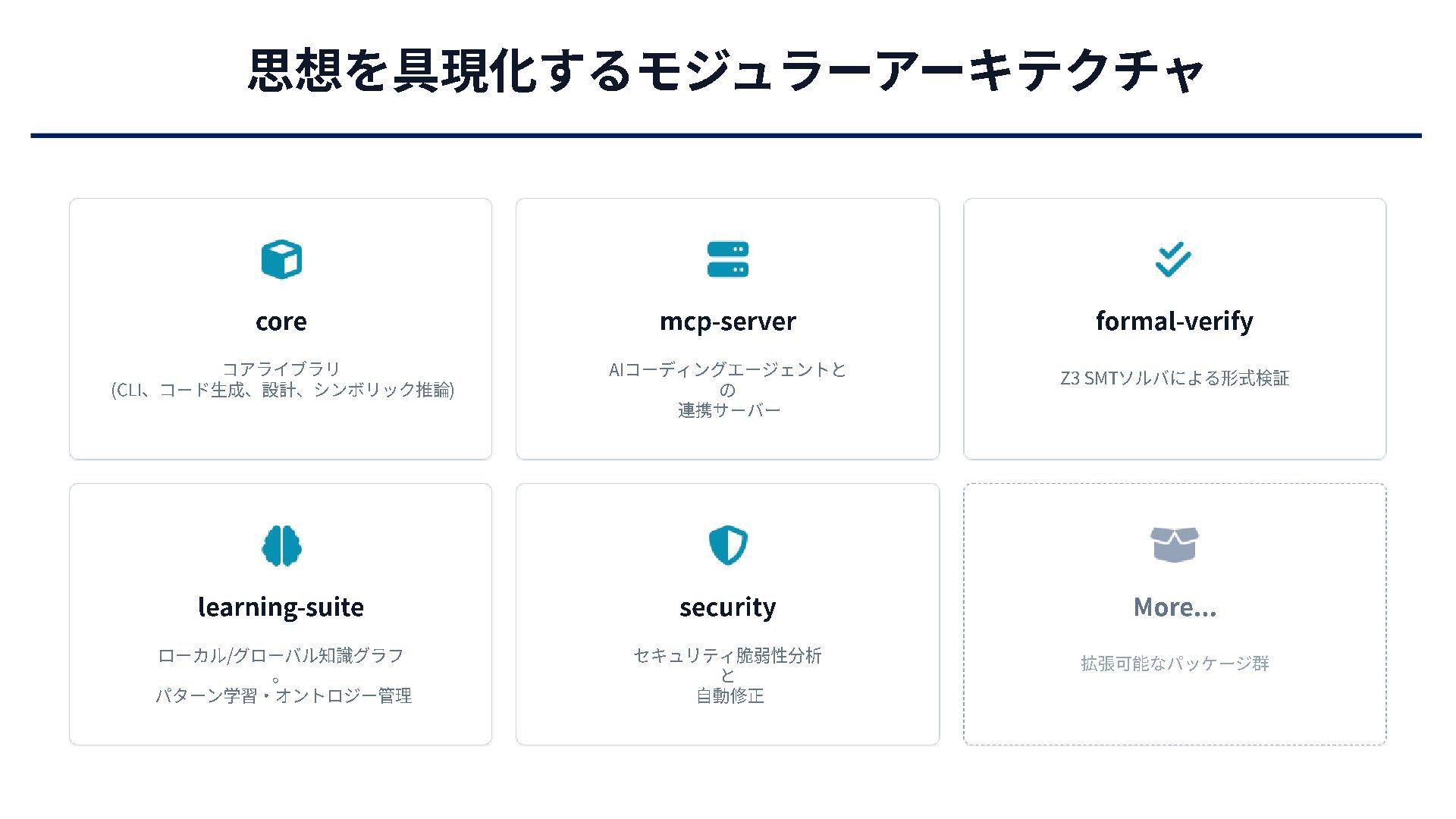Click the slide title 思想を具現化するモジュラーアーキテクチャ
The height and width of the screenshot is (819, 1456).
(x=726, y=71)
